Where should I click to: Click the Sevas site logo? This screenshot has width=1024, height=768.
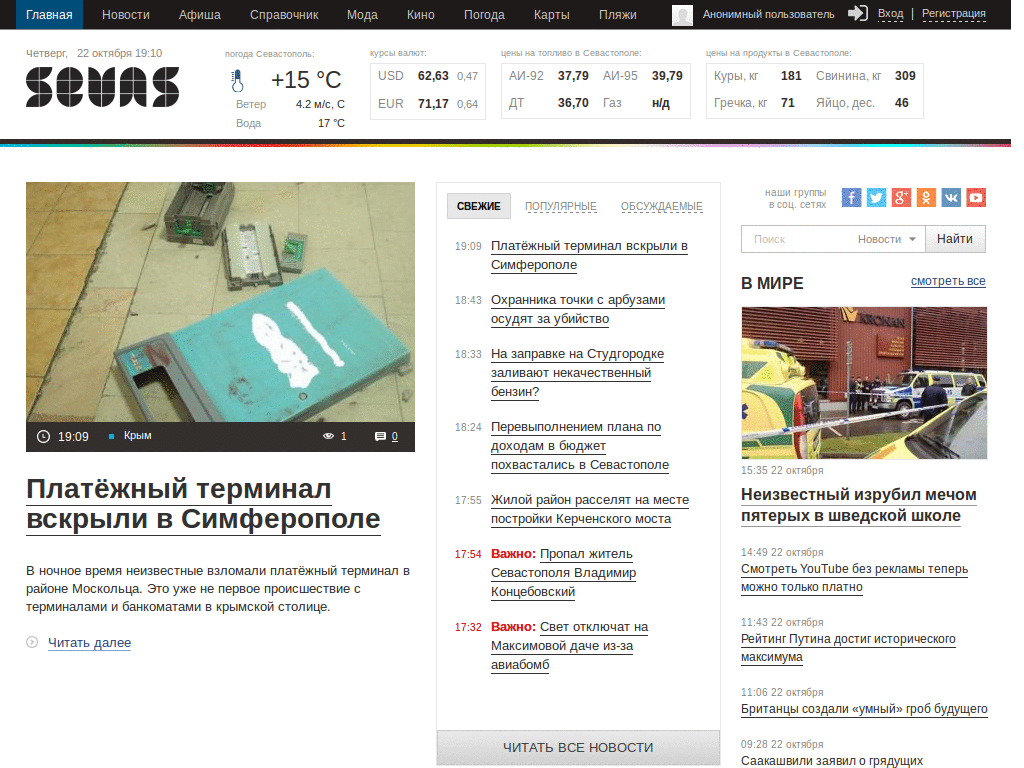click(103, 87)
